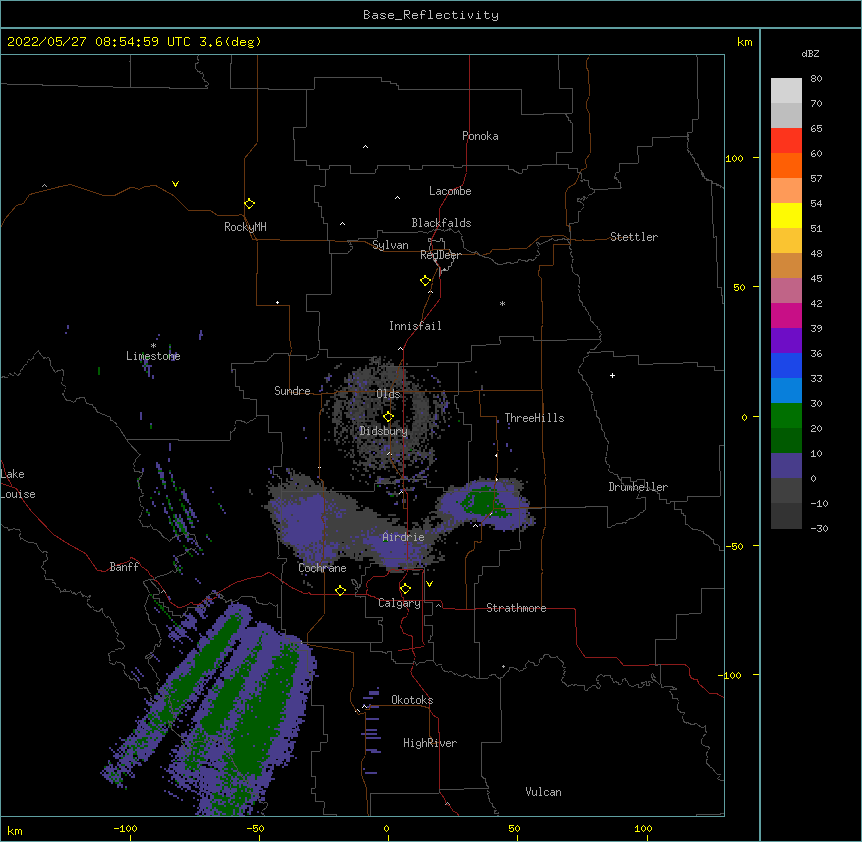Click the Airdrie city label
Screen dimensions: 862x842
tap(403, 537)
